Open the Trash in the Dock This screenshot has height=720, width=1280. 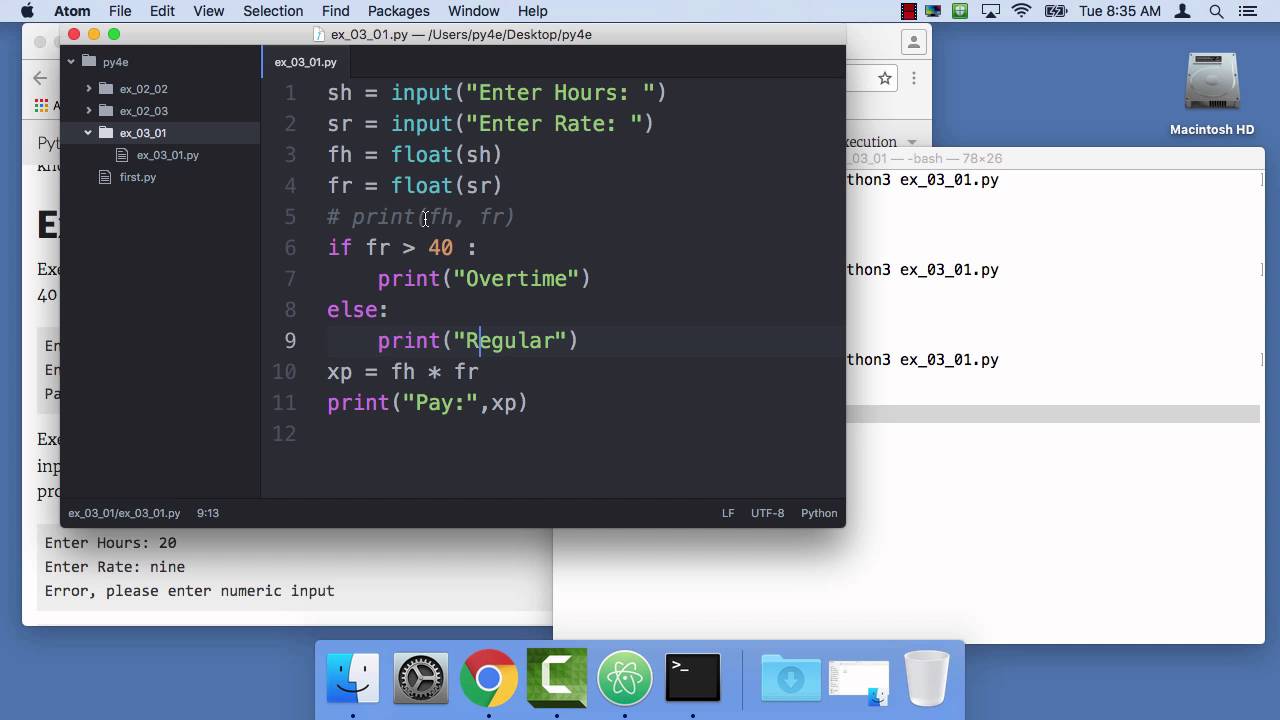(926, 679)
